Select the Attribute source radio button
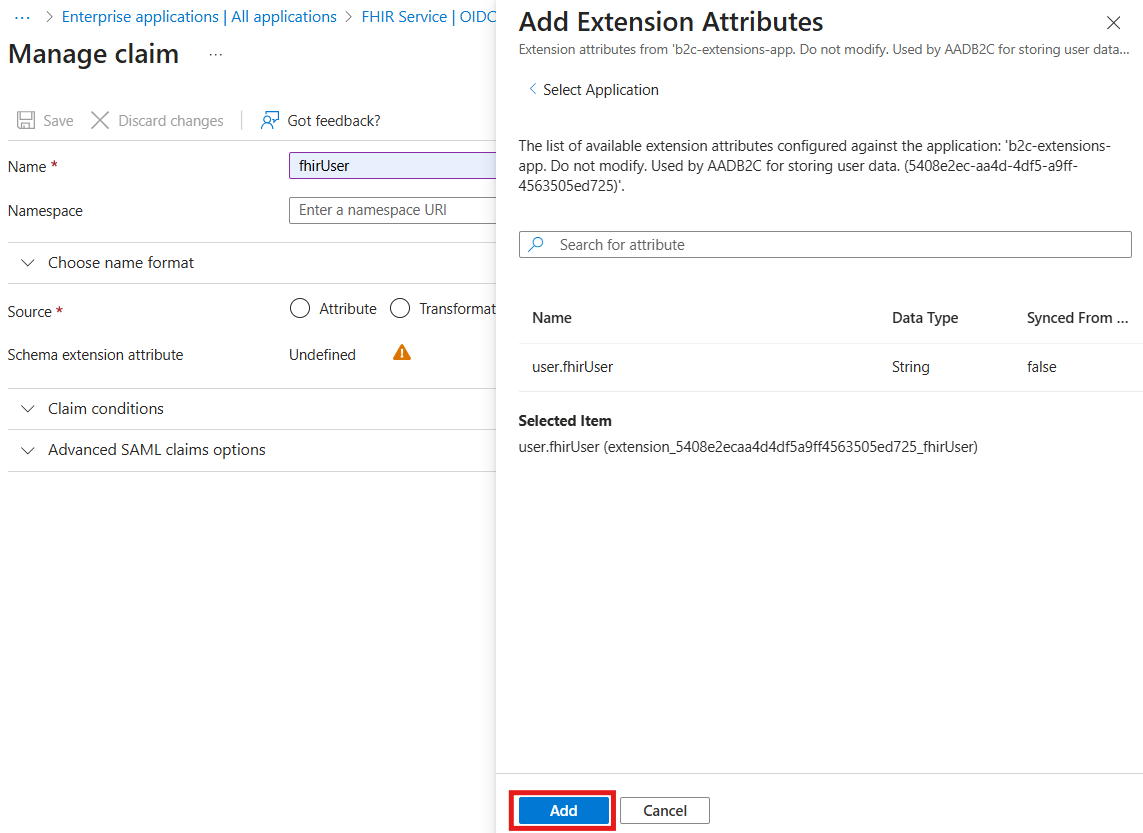 (x=299, y=308)
